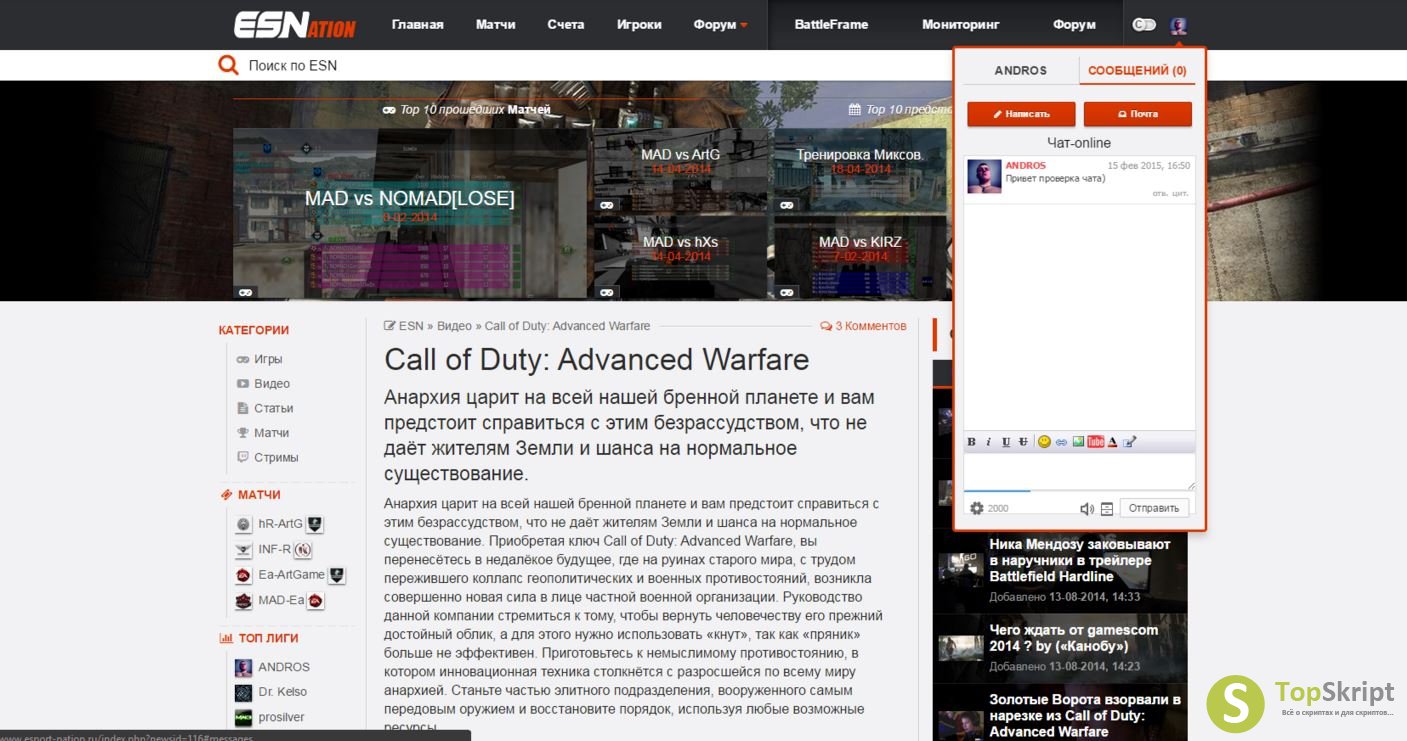The image size is (1407, 741).
Task: Open the Стримы category
Action: click(276, 457)
